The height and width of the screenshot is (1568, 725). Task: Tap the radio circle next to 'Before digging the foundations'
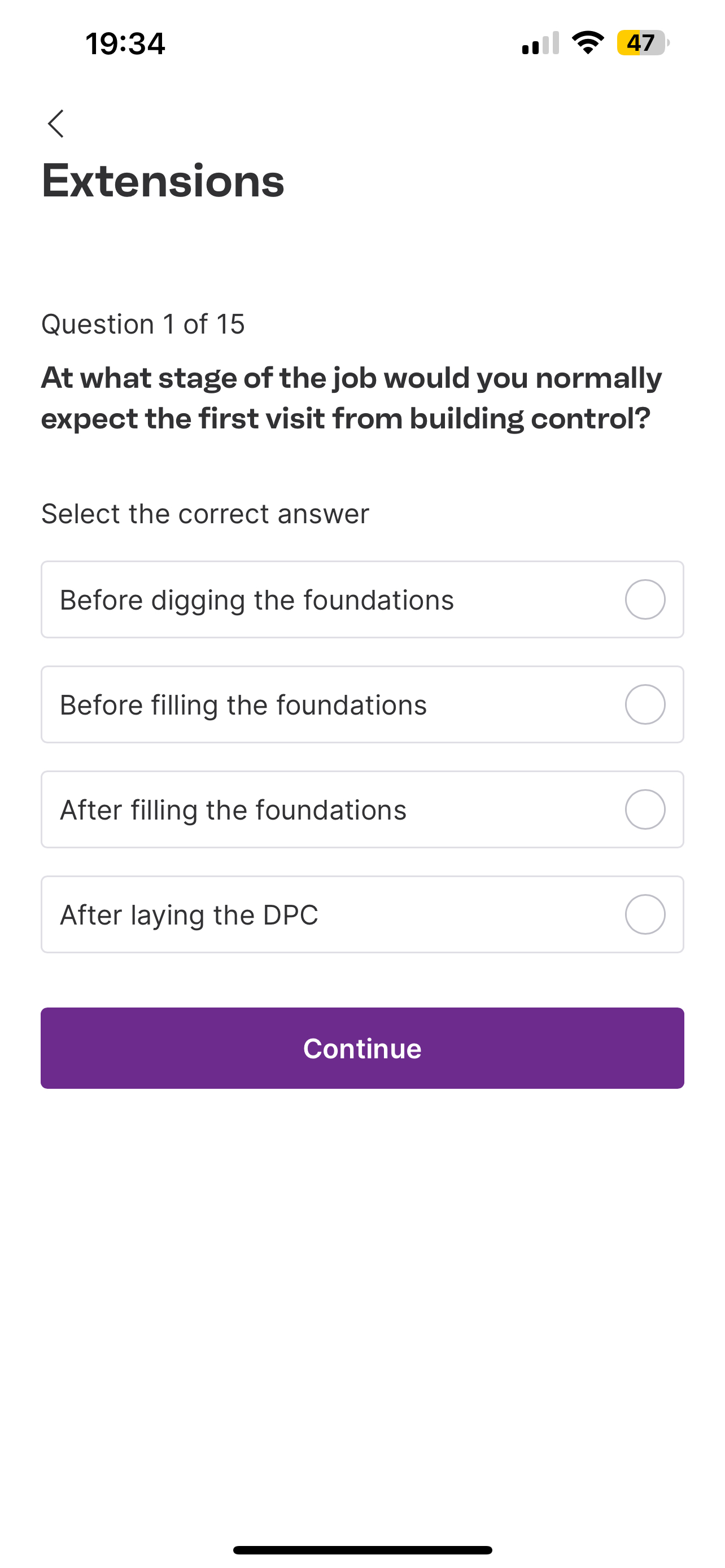click(x=645, y=599)
